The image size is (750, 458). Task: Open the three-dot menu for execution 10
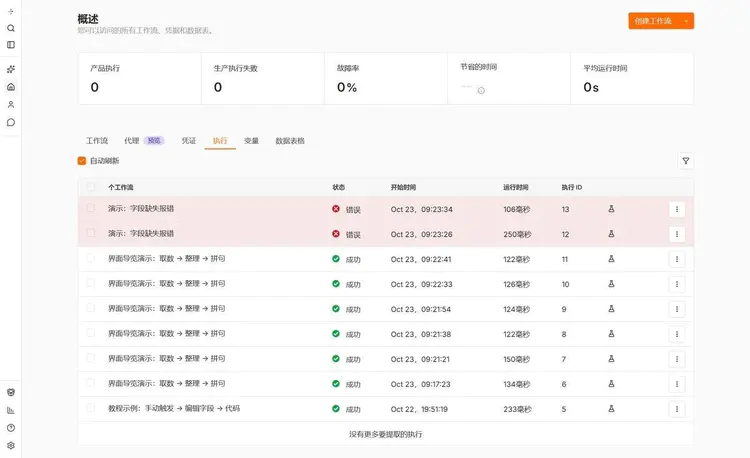[677, 284]
